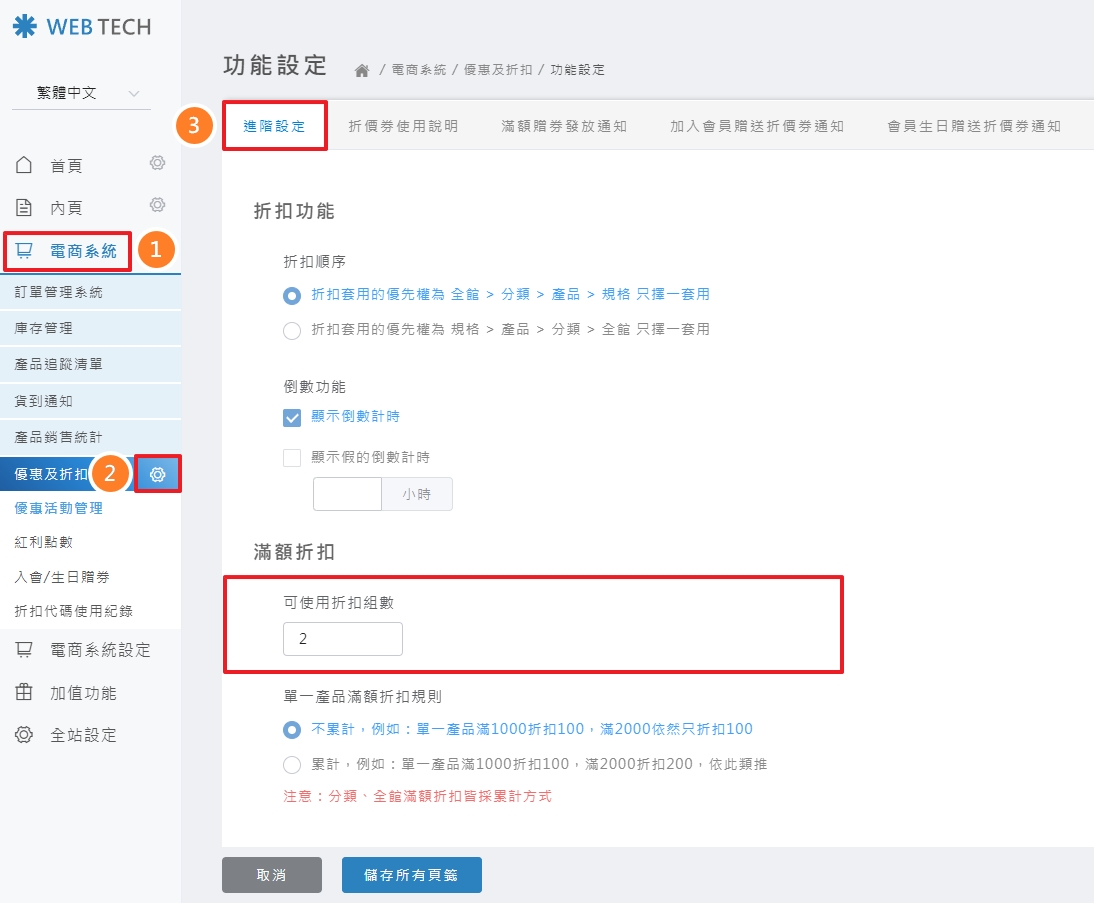Open settings gear beside 內頁
This screenshot has height=903, width=1094.
tap(157, 205)
